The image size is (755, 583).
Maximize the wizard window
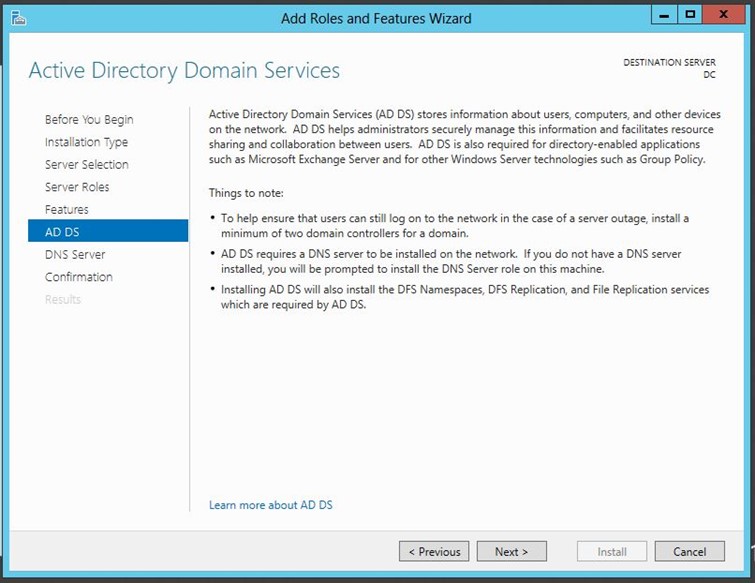coord(690,15)
